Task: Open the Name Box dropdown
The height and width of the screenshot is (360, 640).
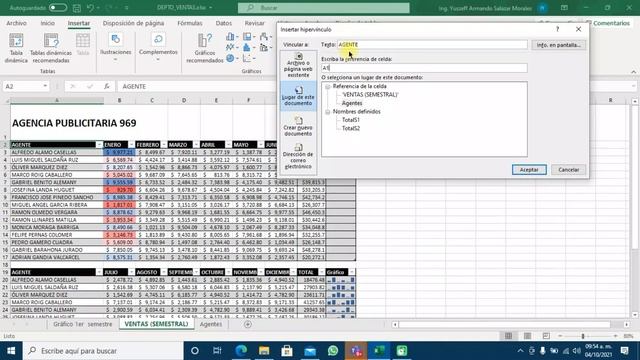Action: 45,86
